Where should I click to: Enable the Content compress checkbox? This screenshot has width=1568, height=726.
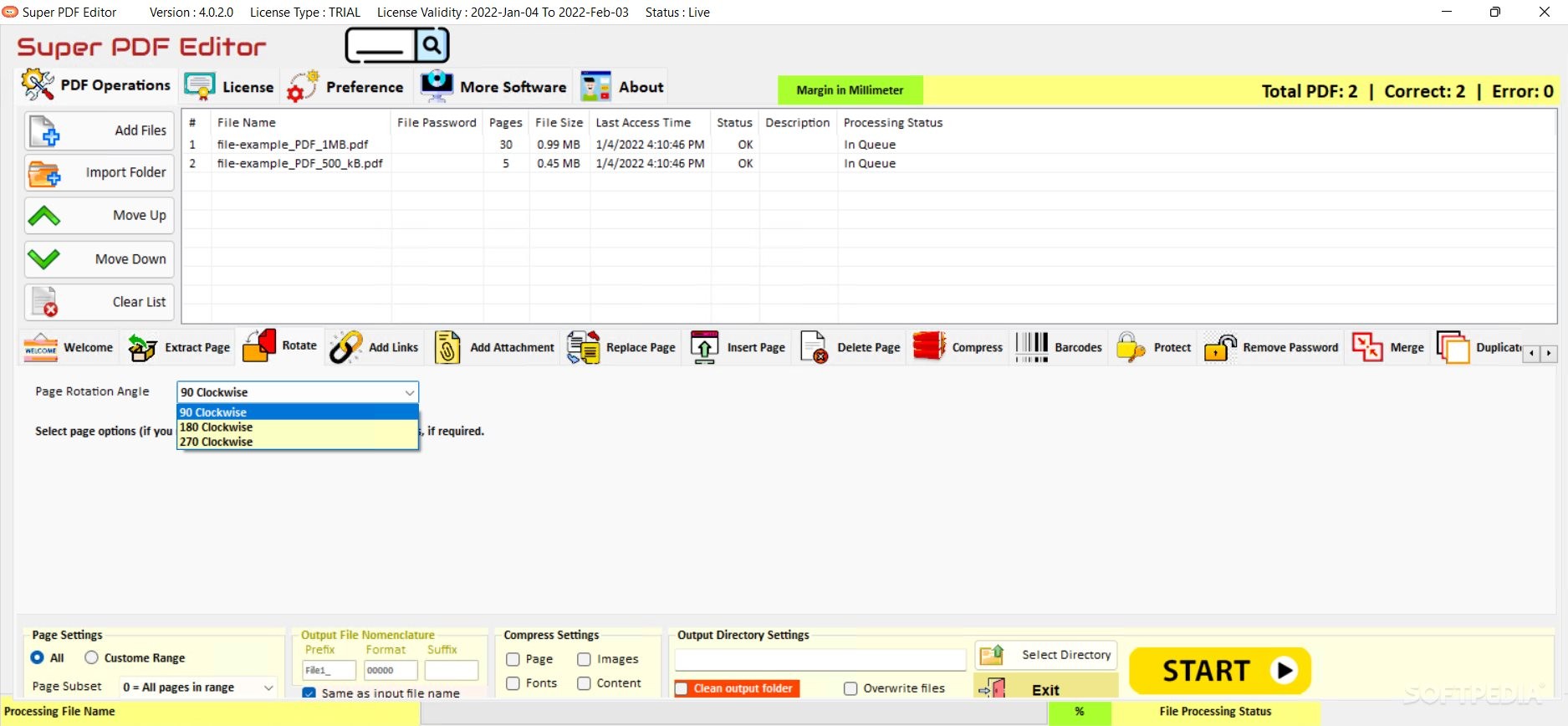click(x=584, y=683)
